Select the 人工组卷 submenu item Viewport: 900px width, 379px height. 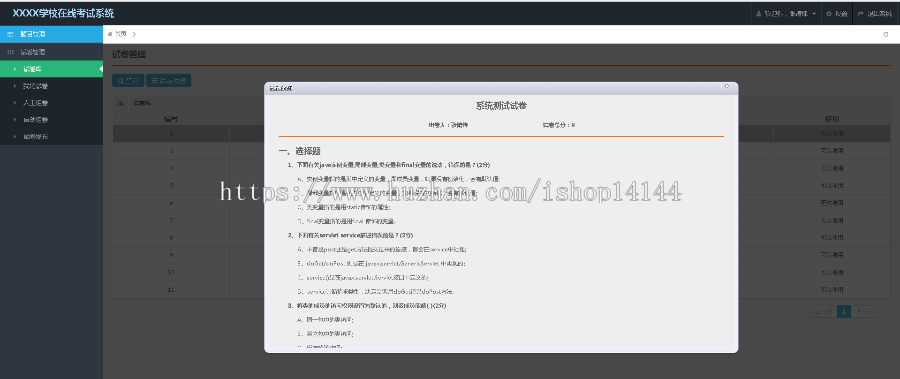click(52, 103)
